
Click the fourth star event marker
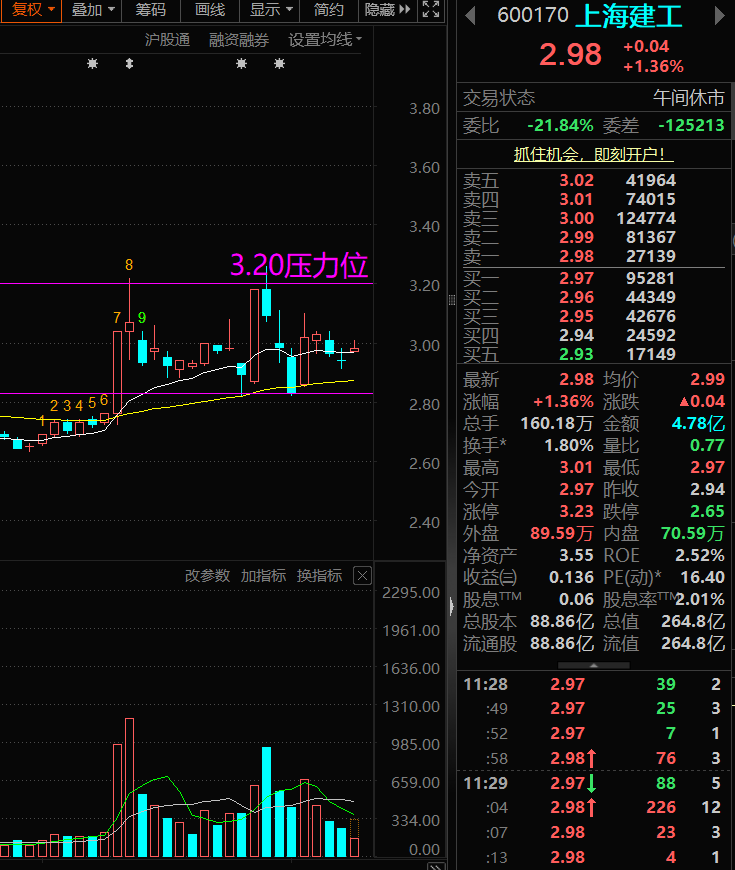(280, 64)
